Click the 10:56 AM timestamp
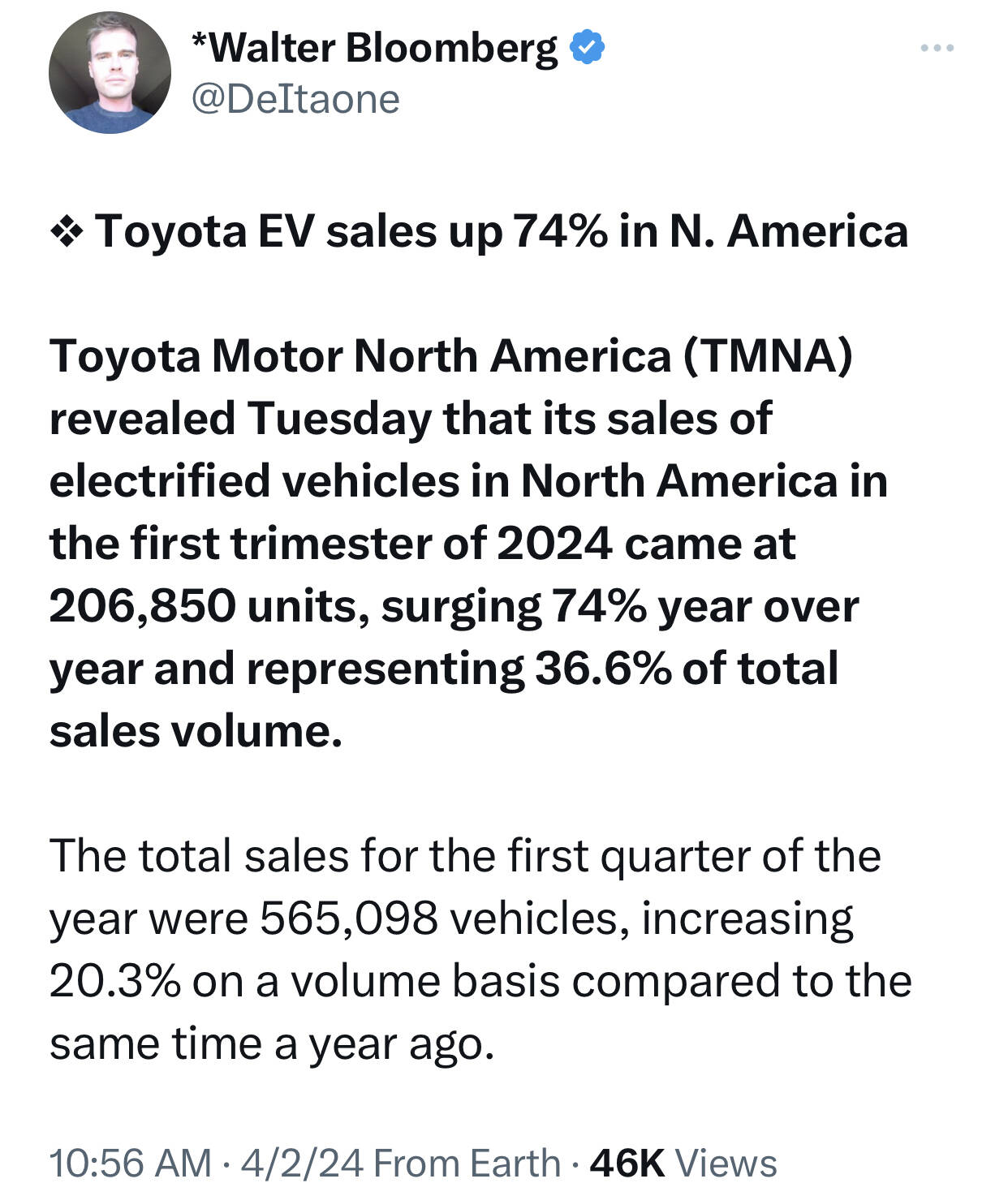The height and width of the screenshot is (1196, 1008). (x=131, y=1163)
